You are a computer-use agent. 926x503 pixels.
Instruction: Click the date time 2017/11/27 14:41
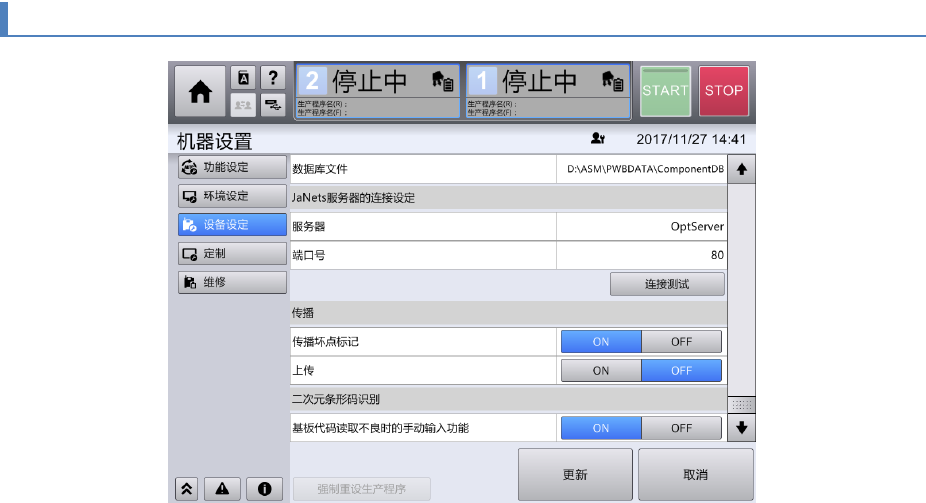pos(691,139)
